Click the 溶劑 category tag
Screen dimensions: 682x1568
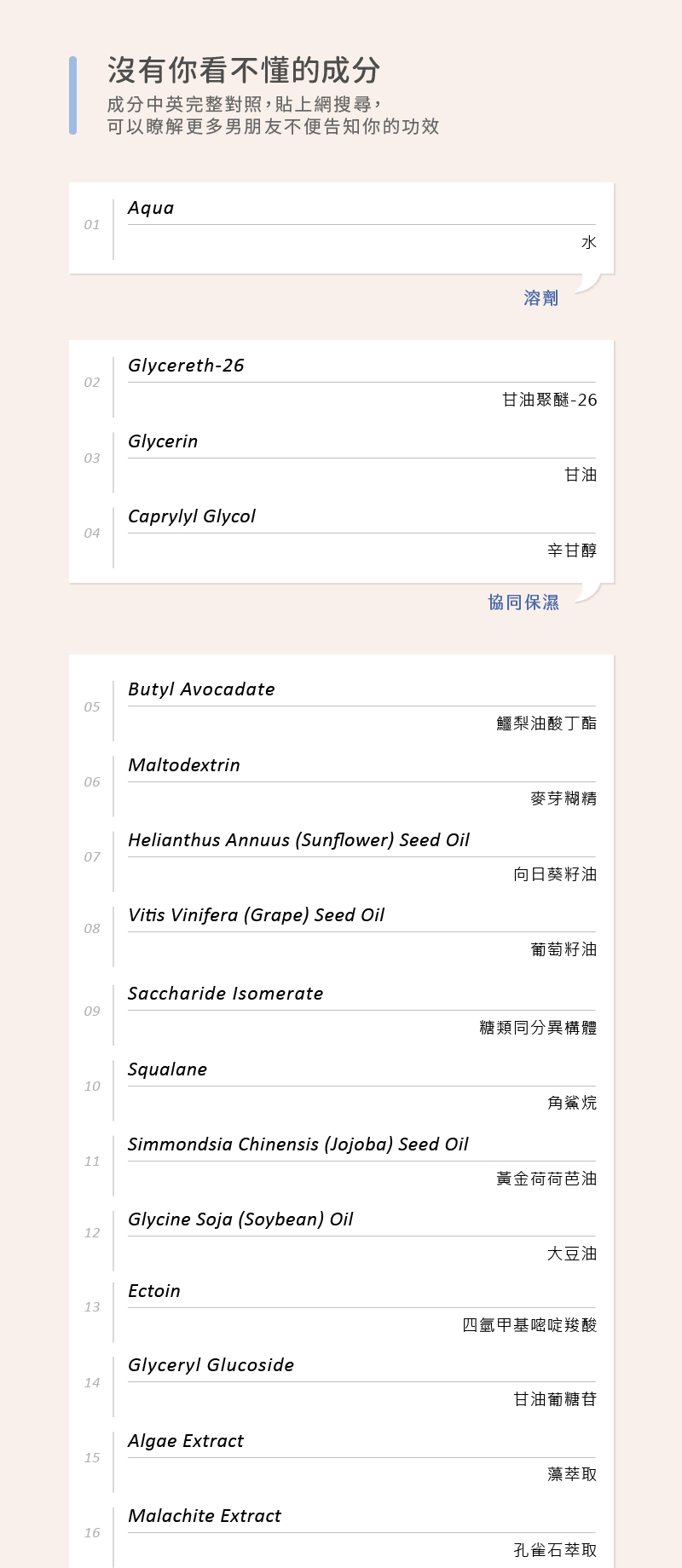(541, 298)
